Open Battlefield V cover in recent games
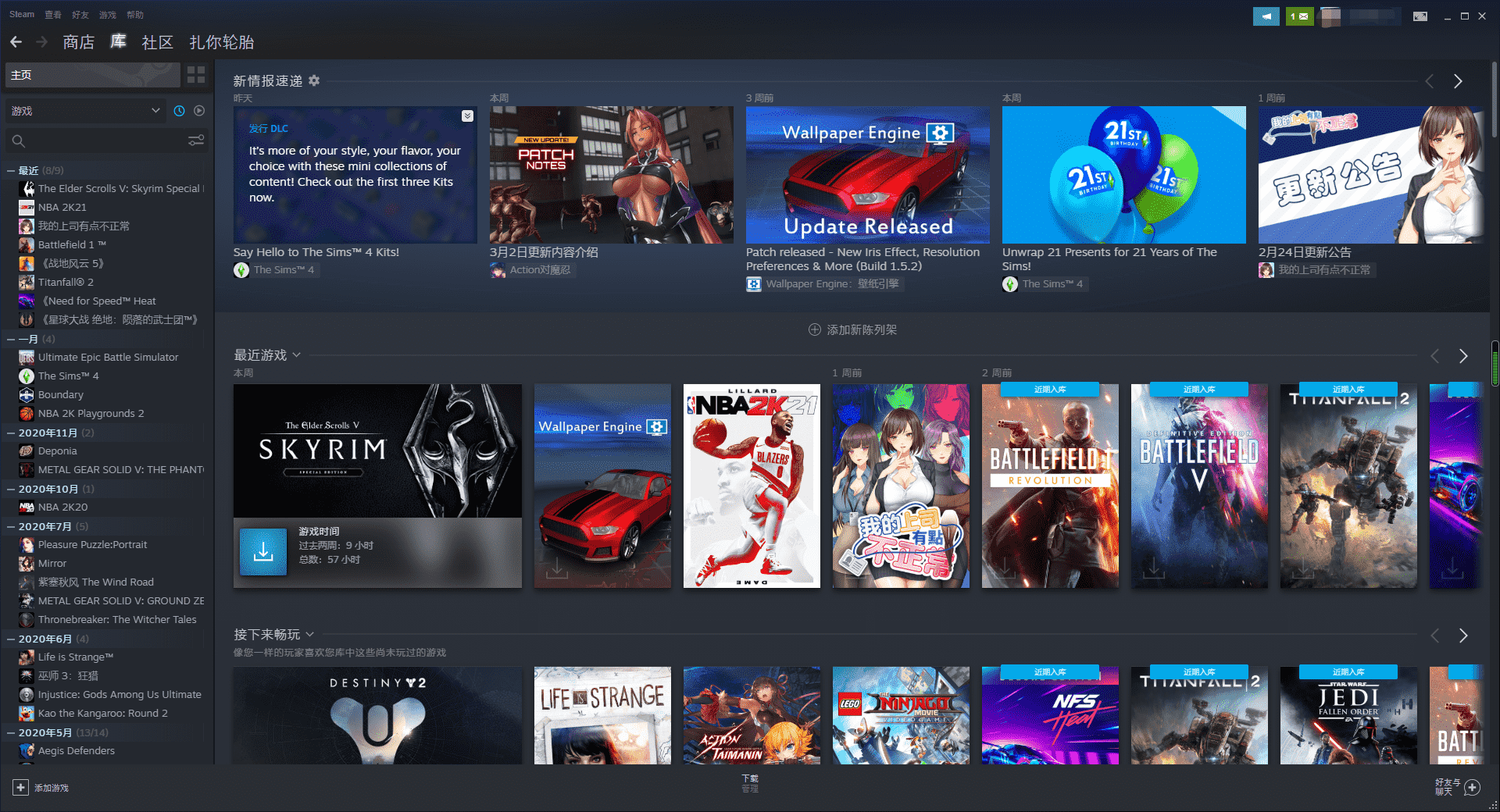 (x=1199, y=486)
